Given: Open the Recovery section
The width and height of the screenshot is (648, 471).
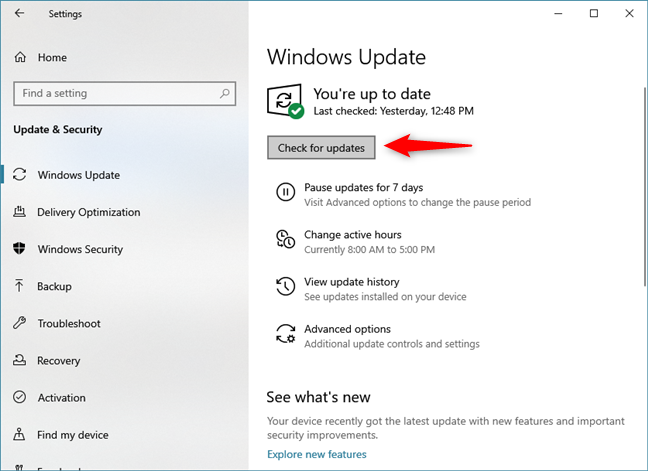Looking at the screenshot, I should (x=59, y=361).
